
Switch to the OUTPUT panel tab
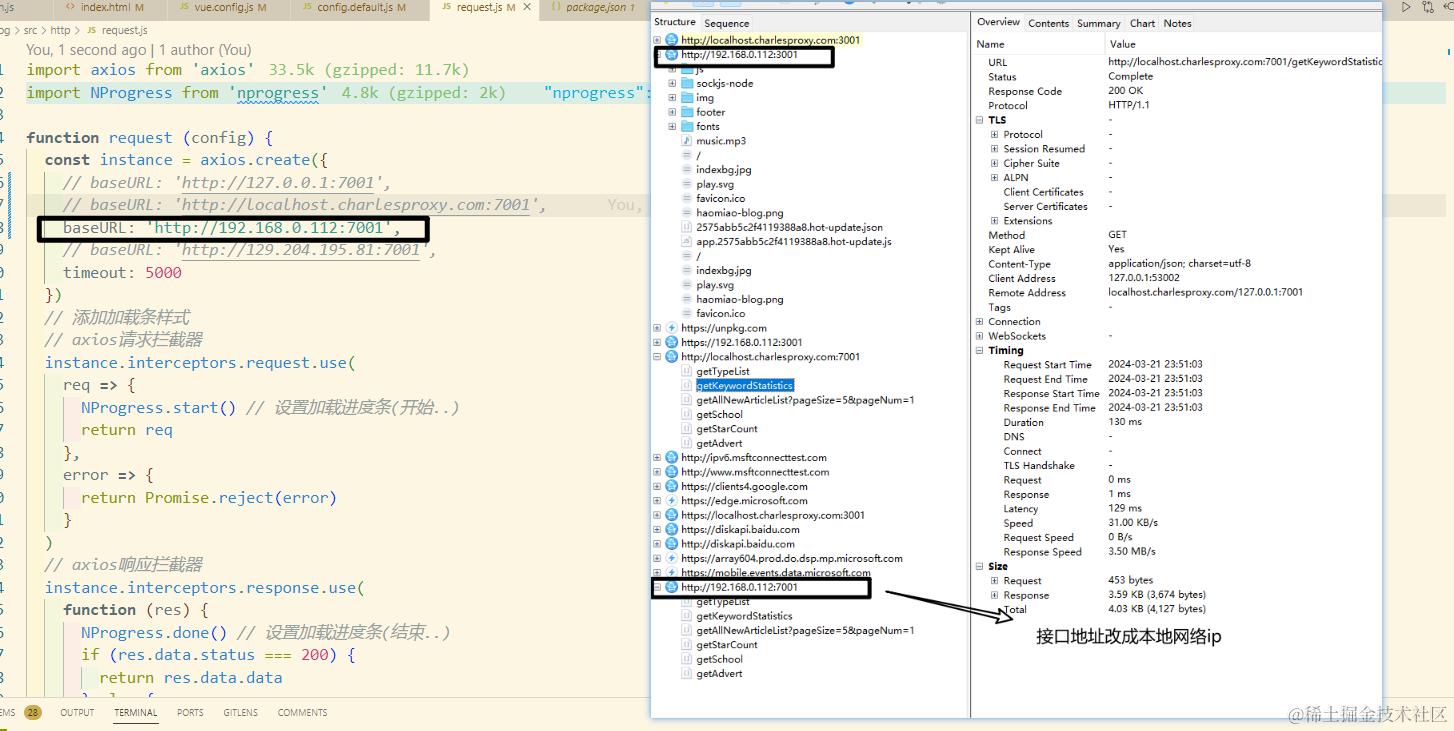coord(77,713)
